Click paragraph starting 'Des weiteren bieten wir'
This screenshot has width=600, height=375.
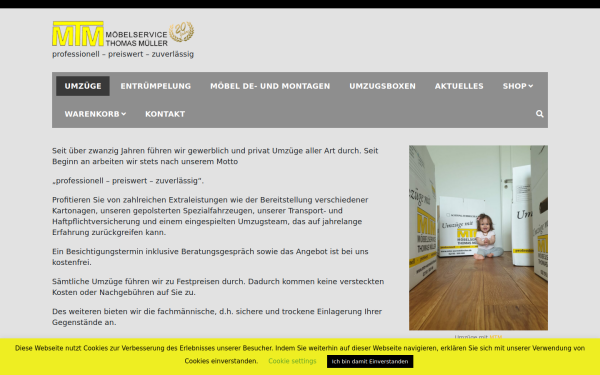click(x=217, y=317)
